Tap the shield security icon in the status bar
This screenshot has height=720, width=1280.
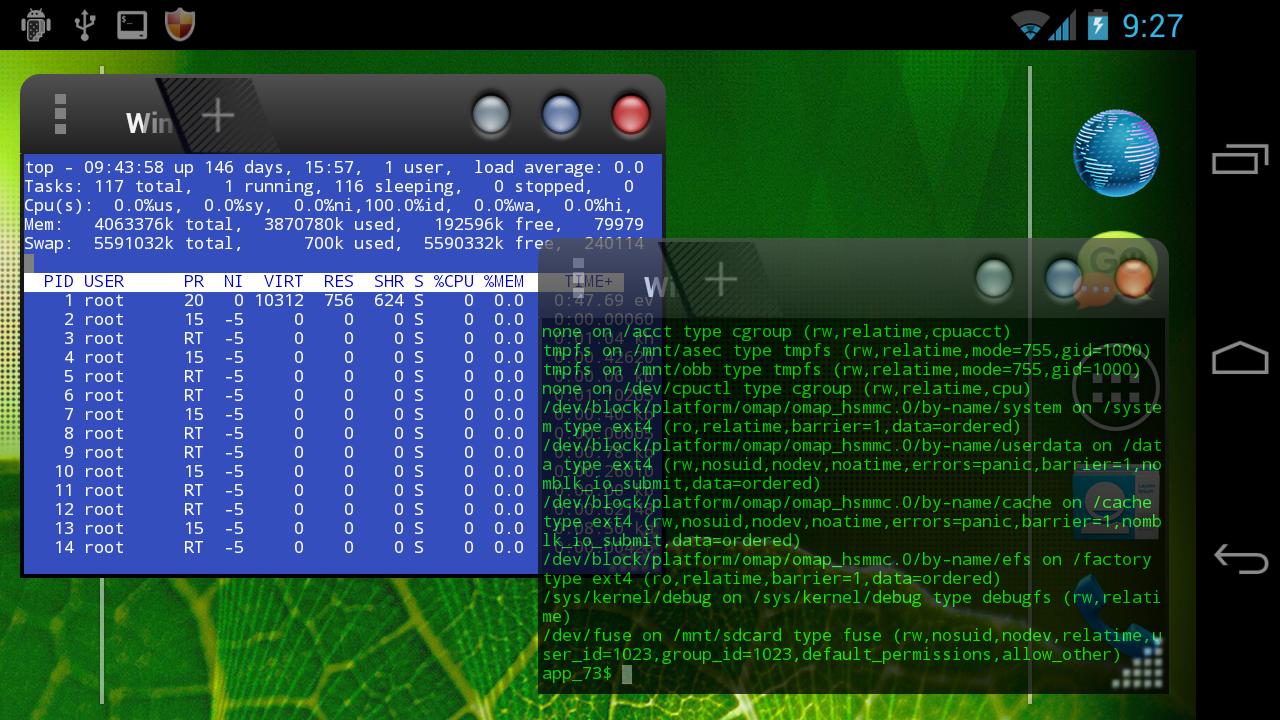(x=179, y=24)
